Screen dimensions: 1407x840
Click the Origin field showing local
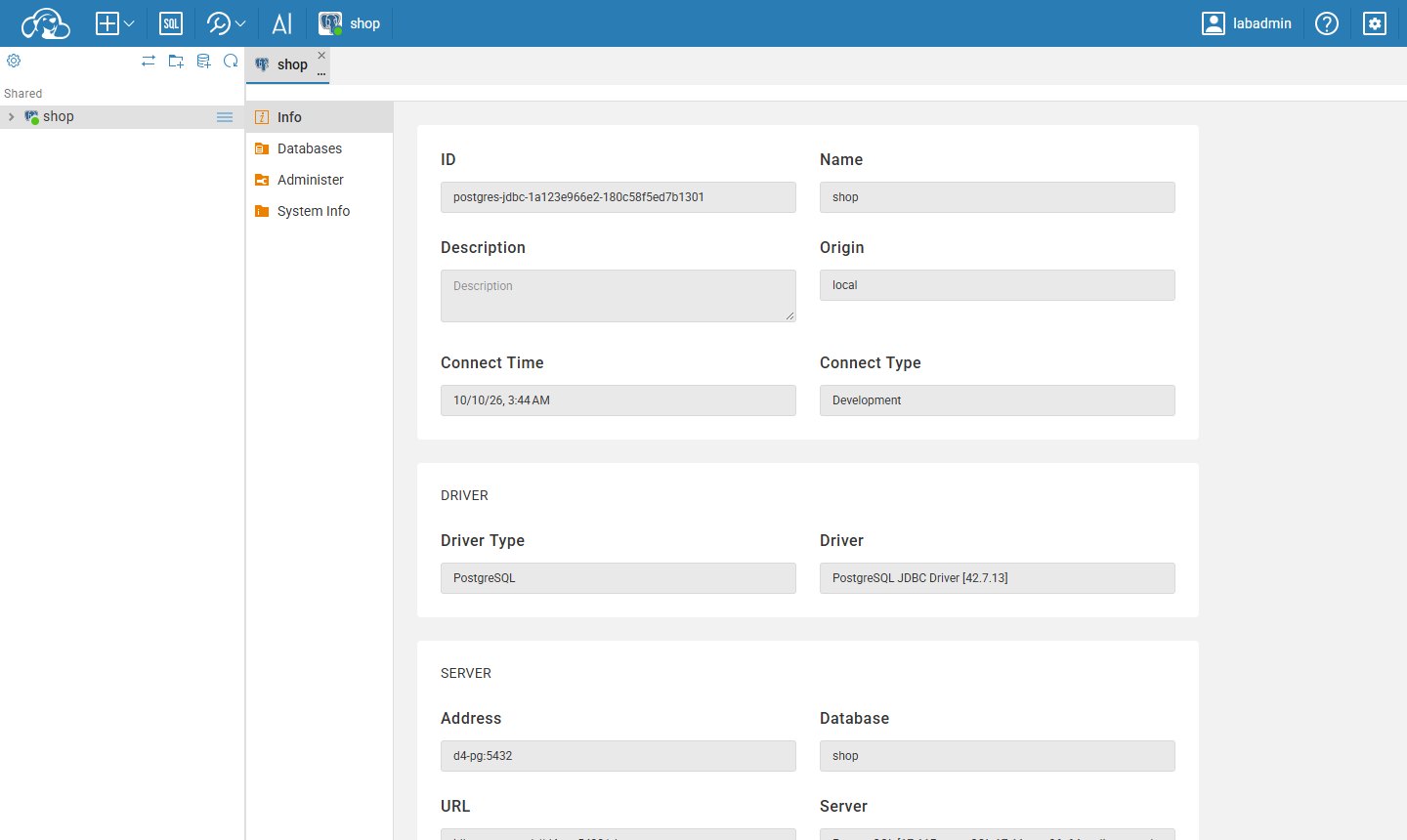click(x=998, y=285)
